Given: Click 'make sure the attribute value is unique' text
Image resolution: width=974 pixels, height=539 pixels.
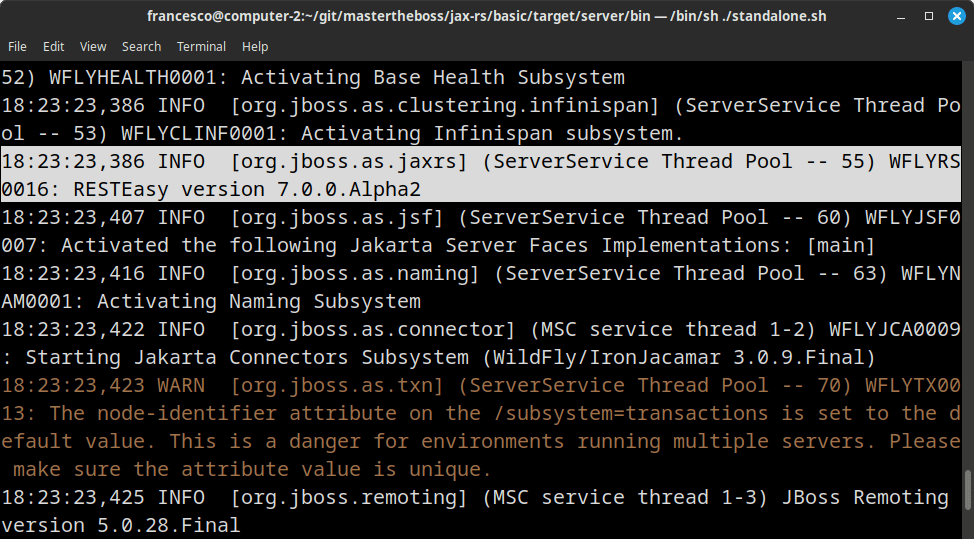Looking at the screenshot, I should [x=252, y=469].
